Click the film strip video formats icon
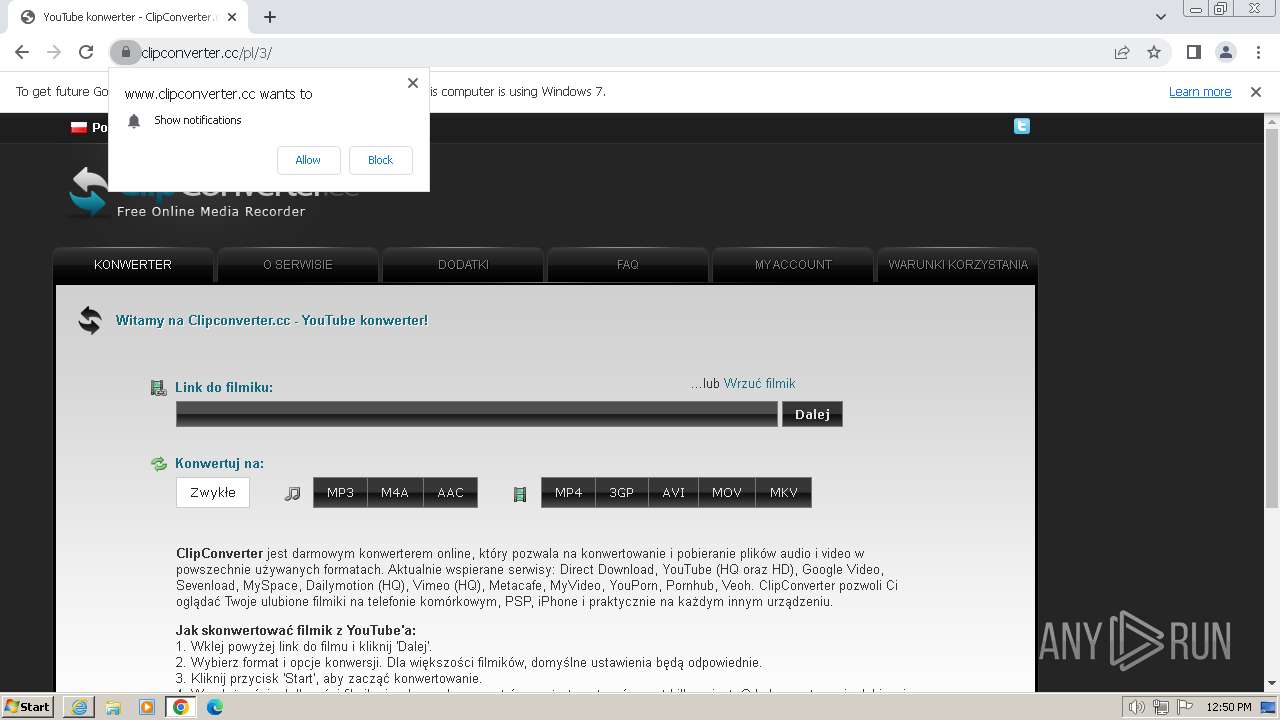This screenshot has height=720, width=1280. pos(520,494)
